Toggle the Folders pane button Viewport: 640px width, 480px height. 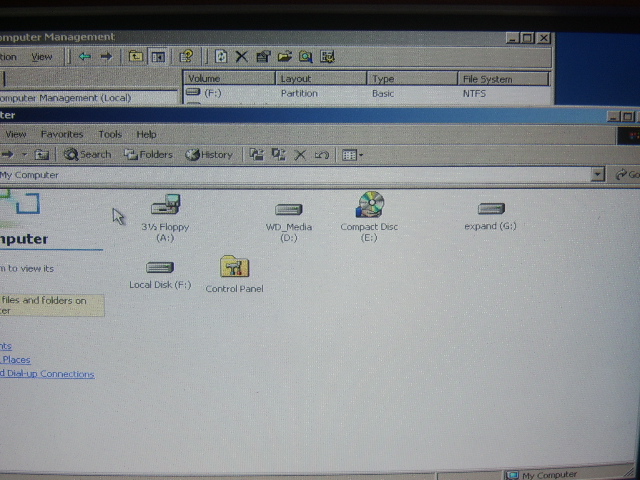coord(148,154)
